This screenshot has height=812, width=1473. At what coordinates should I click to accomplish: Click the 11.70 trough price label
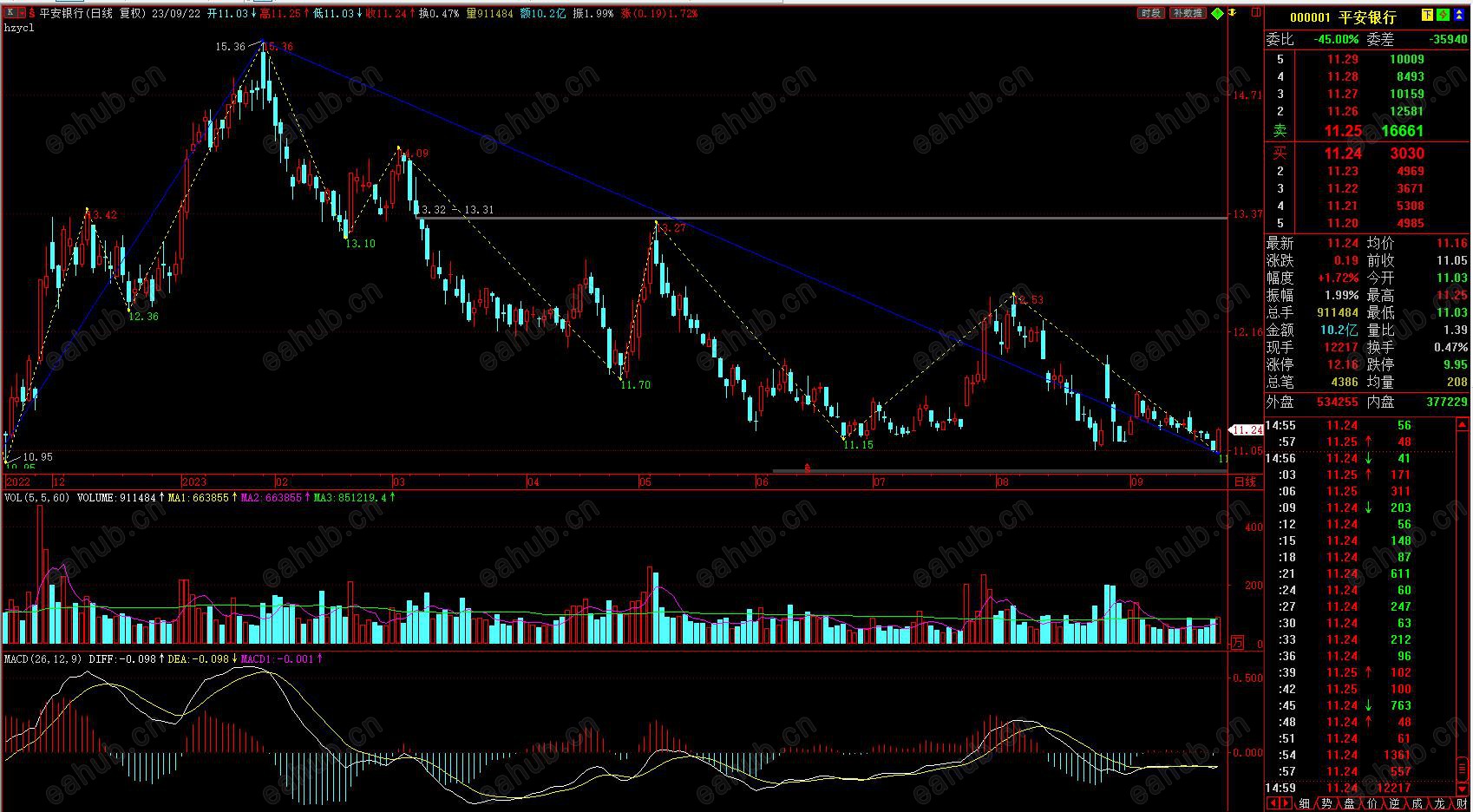pos(635,385)
